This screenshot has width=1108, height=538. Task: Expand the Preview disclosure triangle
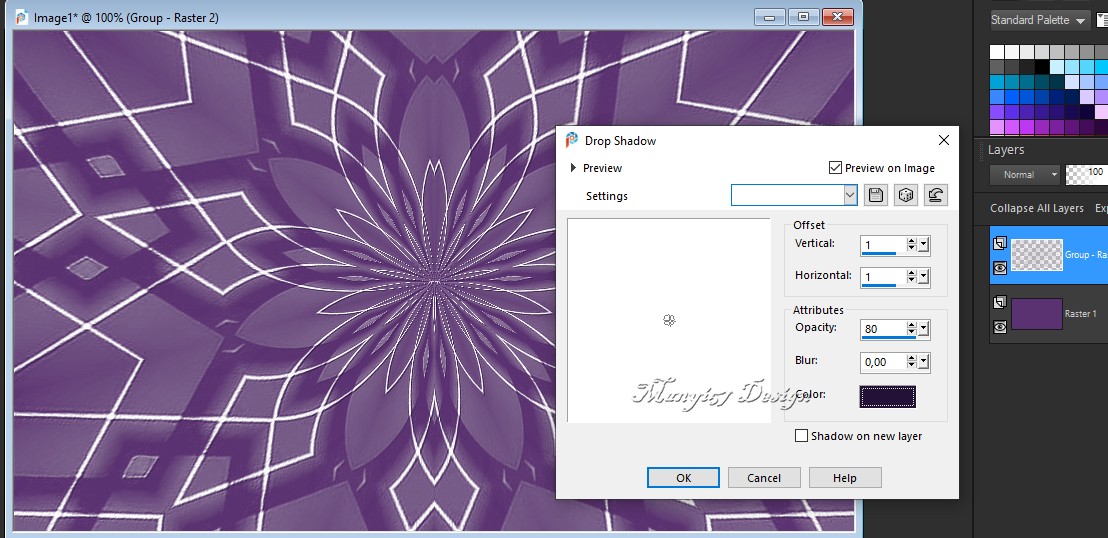pos(573,168)
